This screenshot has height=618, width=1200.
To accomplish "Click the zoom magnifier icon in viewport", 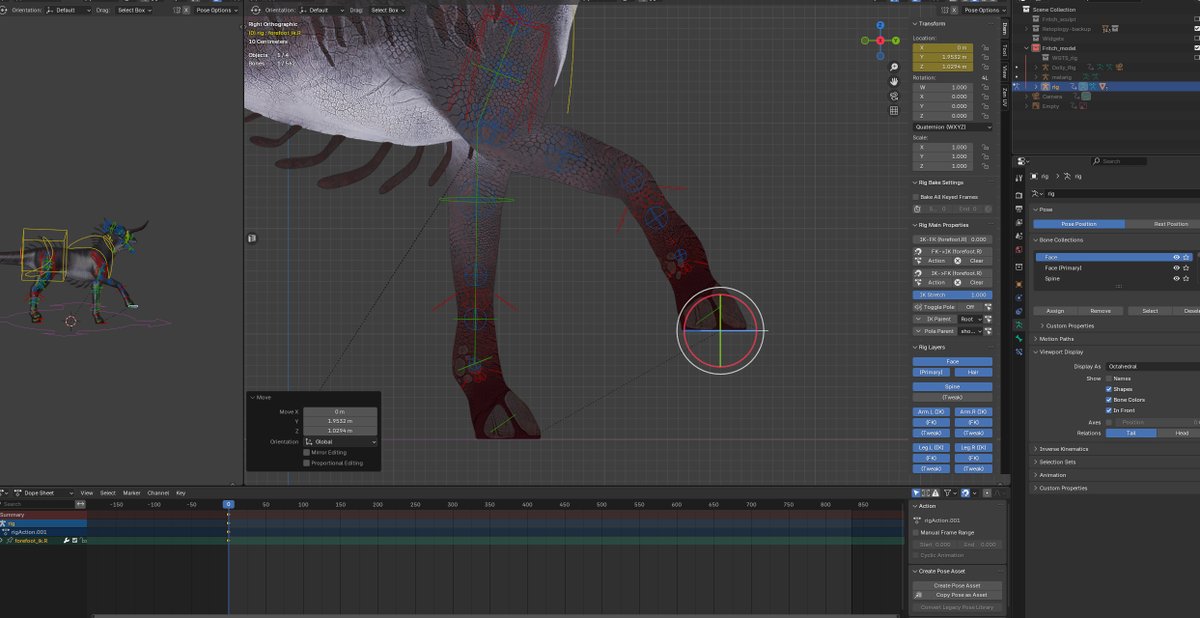I will point(894,66).
